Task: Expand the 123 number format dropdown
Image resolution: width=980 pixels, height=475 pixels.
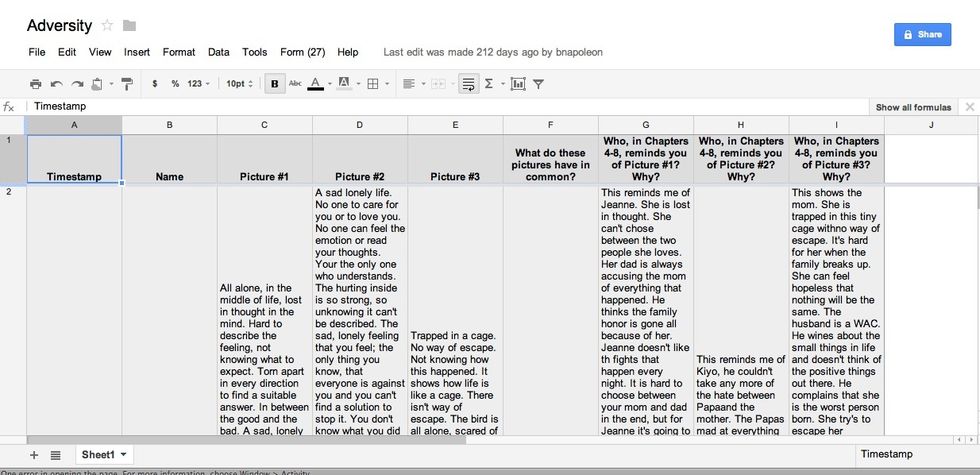Action: tap(199, 84)
